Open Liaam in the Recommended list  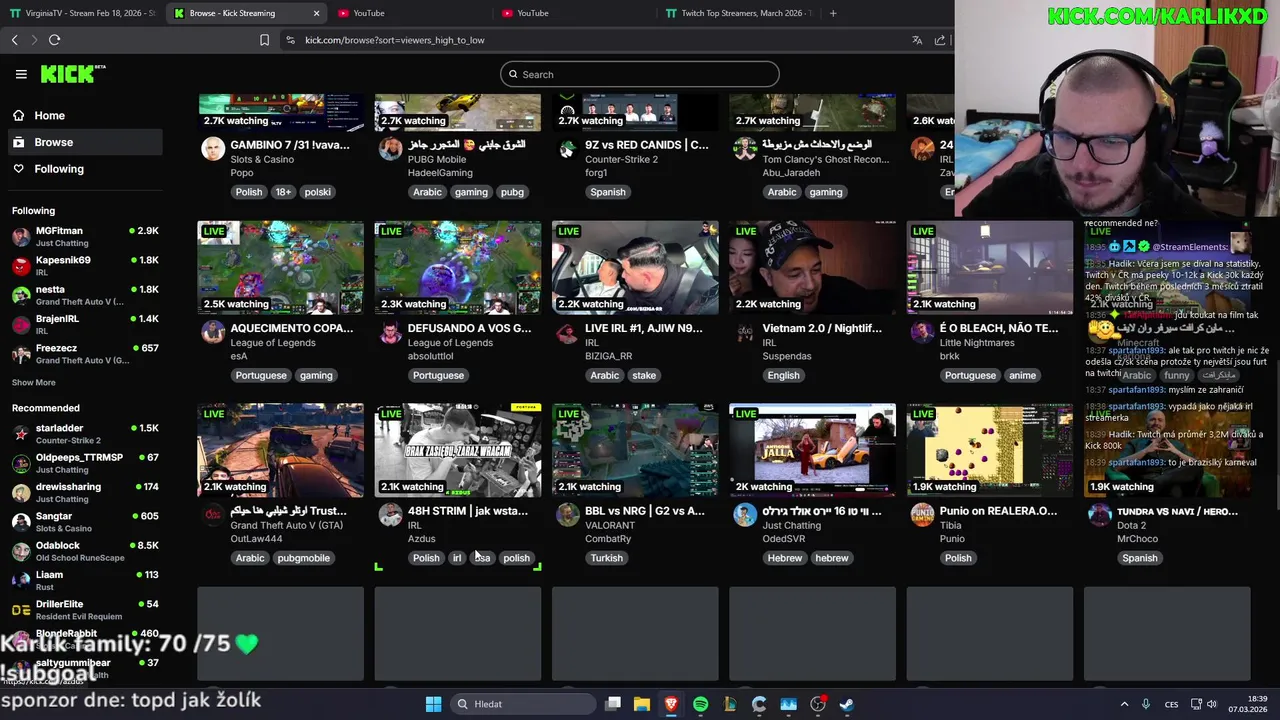point(85,580)
